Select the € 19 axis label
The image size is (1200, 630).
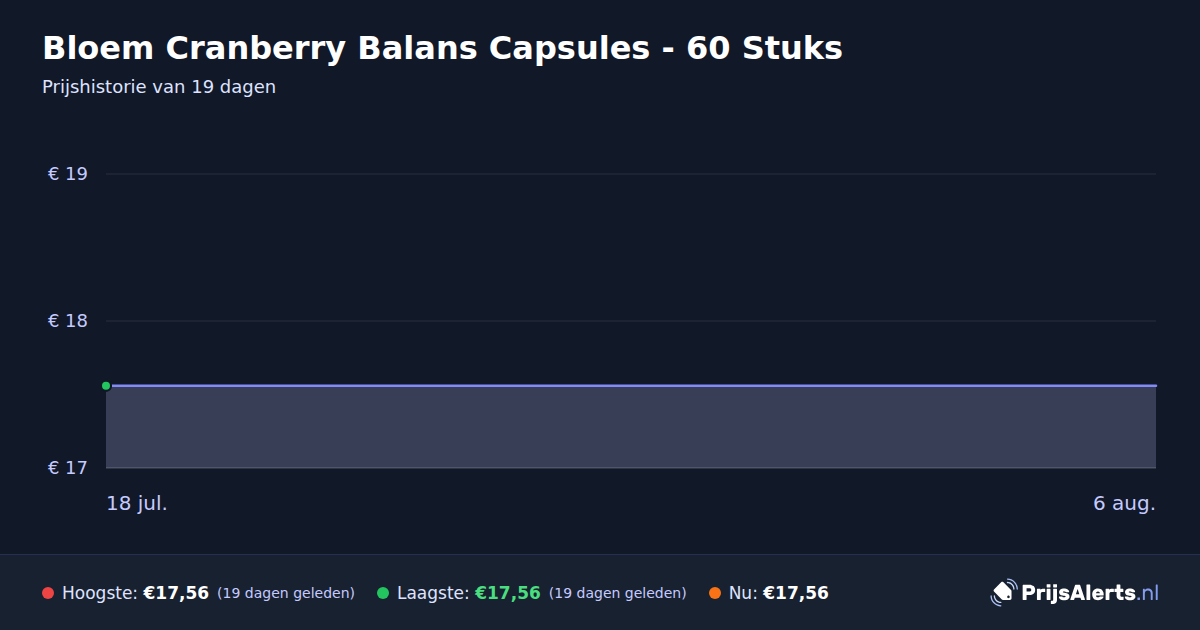tap(68, 174)
